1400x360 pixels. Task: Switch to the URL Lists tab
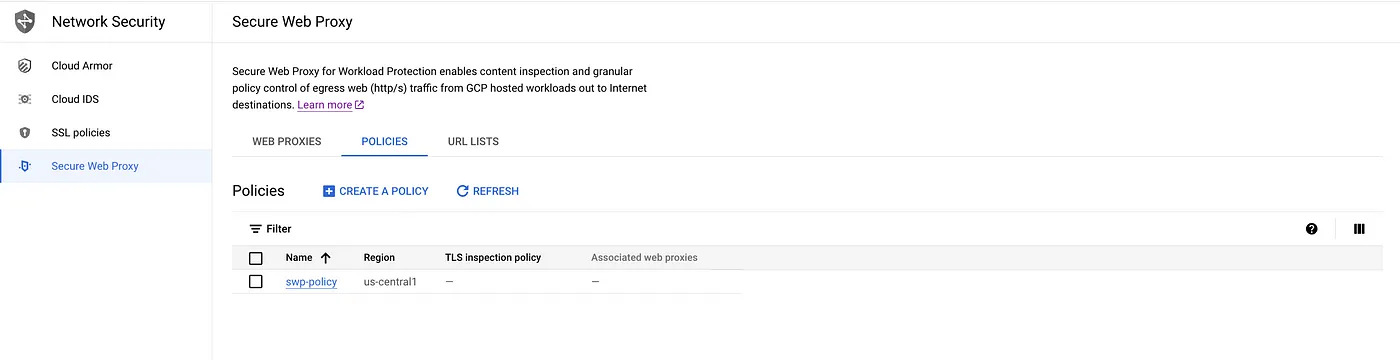pos(473,141)
